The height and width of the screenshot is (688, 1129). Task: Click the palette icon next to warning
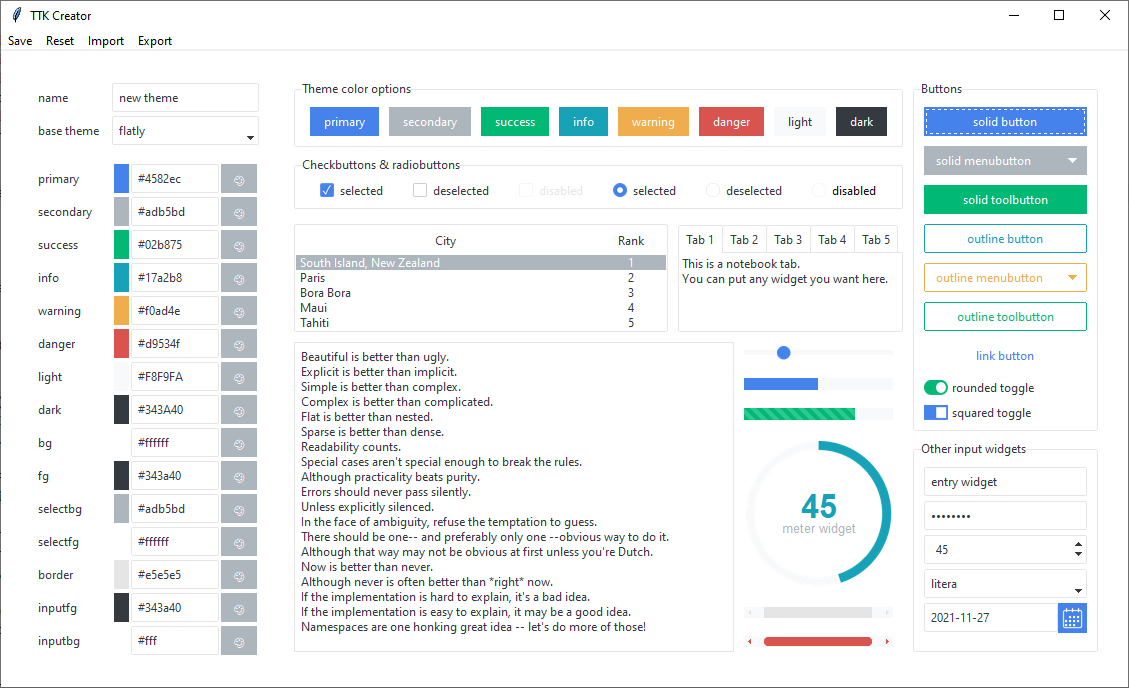coord(239,311)
